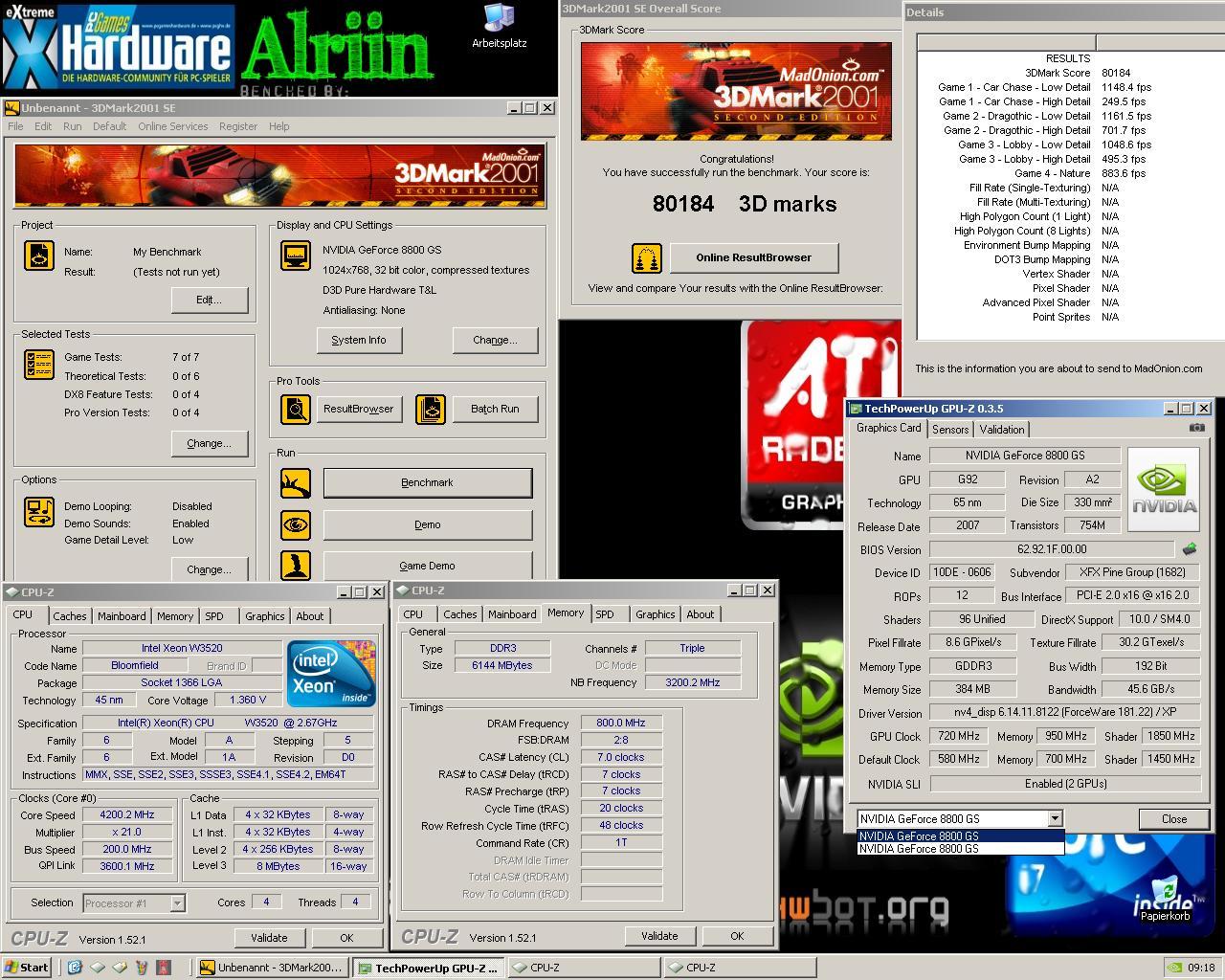Open the Help menu in 3DMark2001
1225x980 pixels.
point(278,126)
